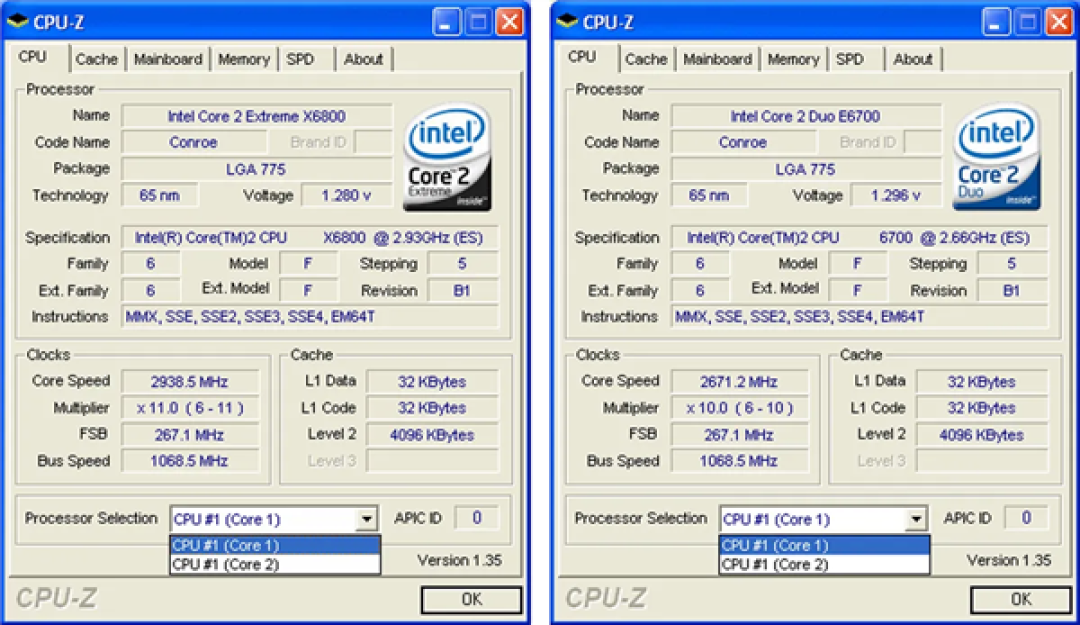1080x625 pixels.
Task: Click FSB value 267.1 MHz in E6700 window
Action: click(740, 435)
